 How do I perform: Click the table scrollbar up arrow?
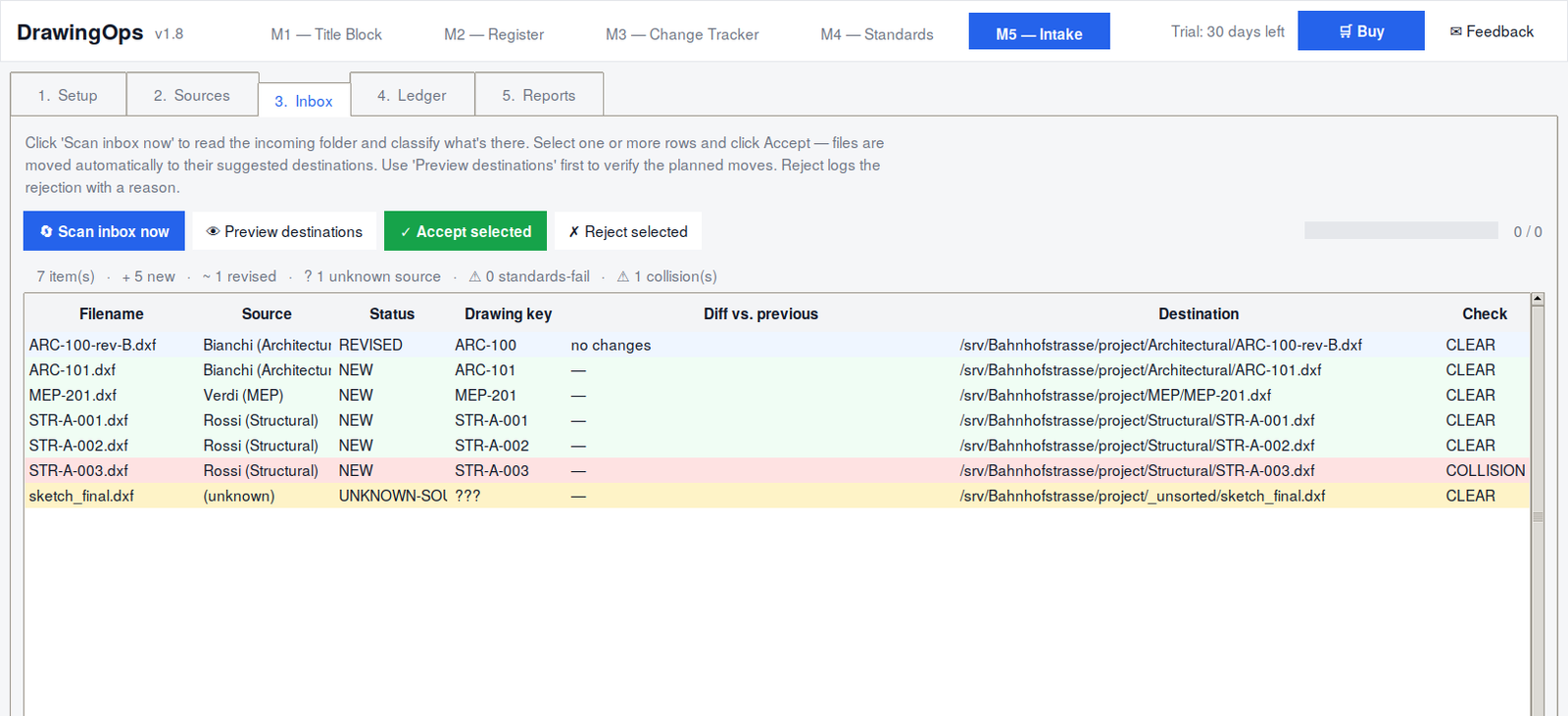[1538, 299]
